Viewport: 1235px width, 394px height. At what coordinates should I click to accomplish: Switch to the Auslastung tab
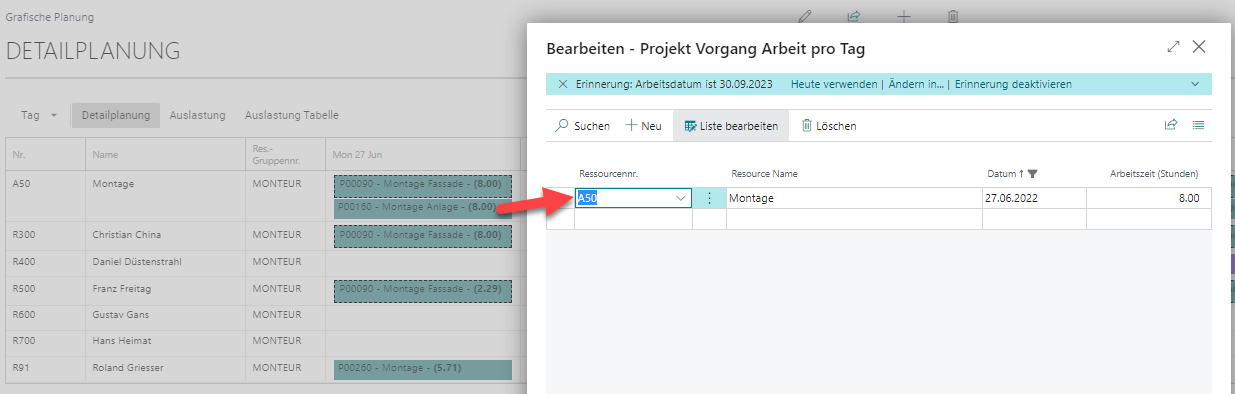[x=197, y=115]
